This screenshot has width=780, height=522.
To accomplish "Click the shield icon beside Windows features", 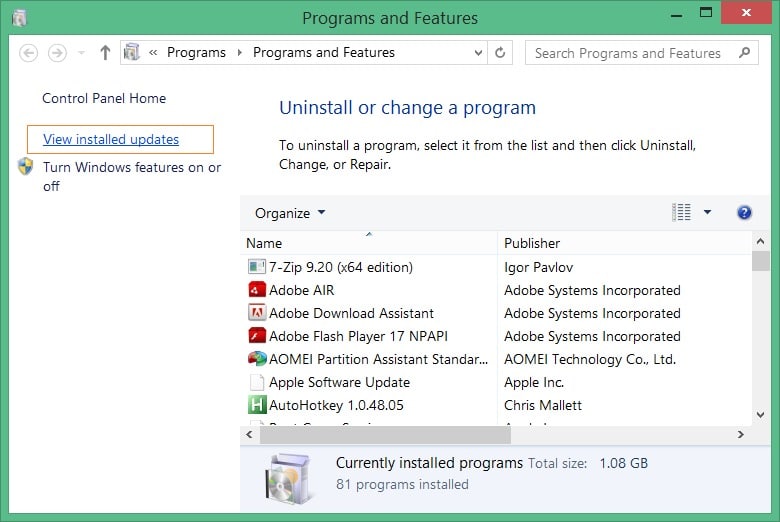I will [x=25, y=167].
